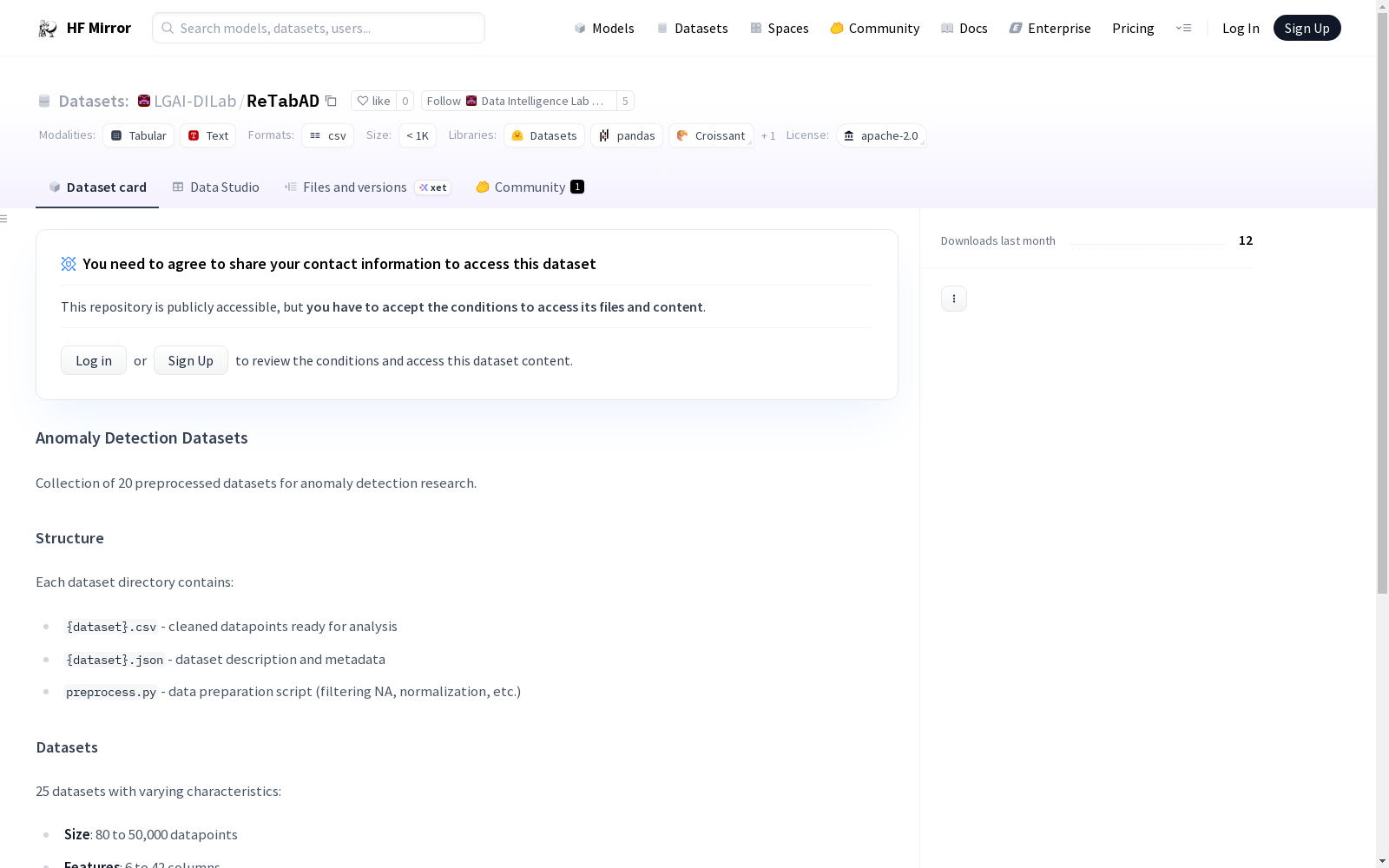Click the Text modality tag
Image resolution: width=1389 pixels, height=868 pixels.
click(207, 135)
